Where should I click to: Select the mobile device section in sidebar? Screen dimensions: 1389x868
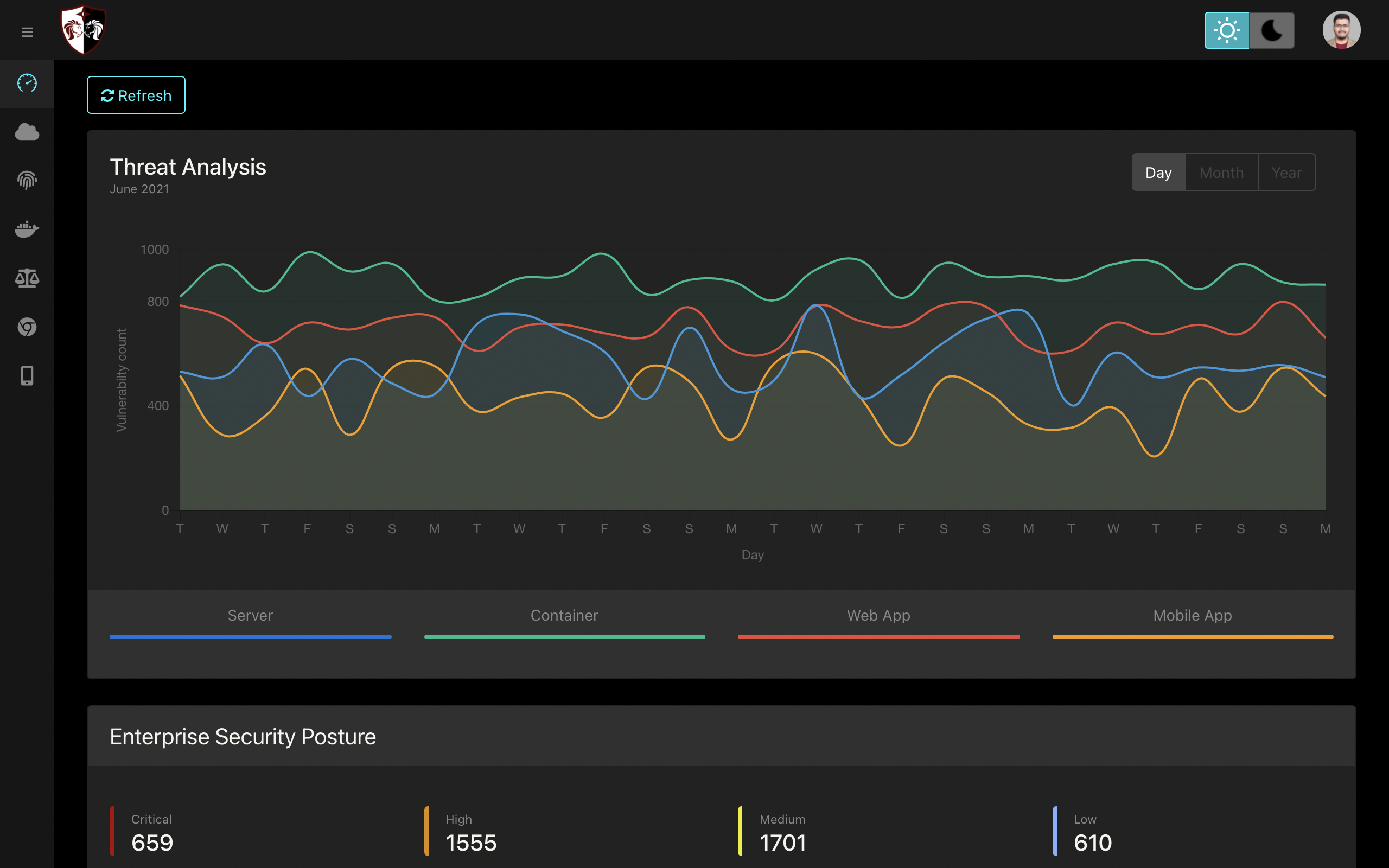(27, 375)
